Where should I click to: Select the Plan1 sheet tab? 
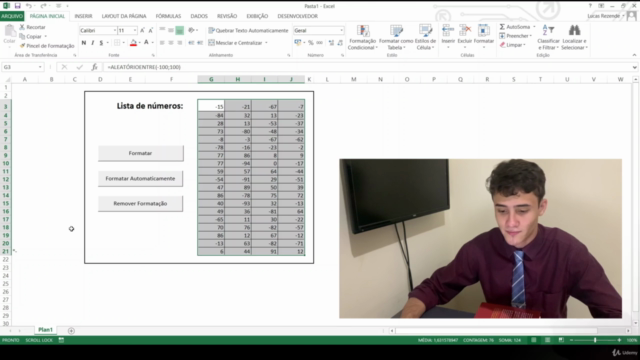[45, 330]
